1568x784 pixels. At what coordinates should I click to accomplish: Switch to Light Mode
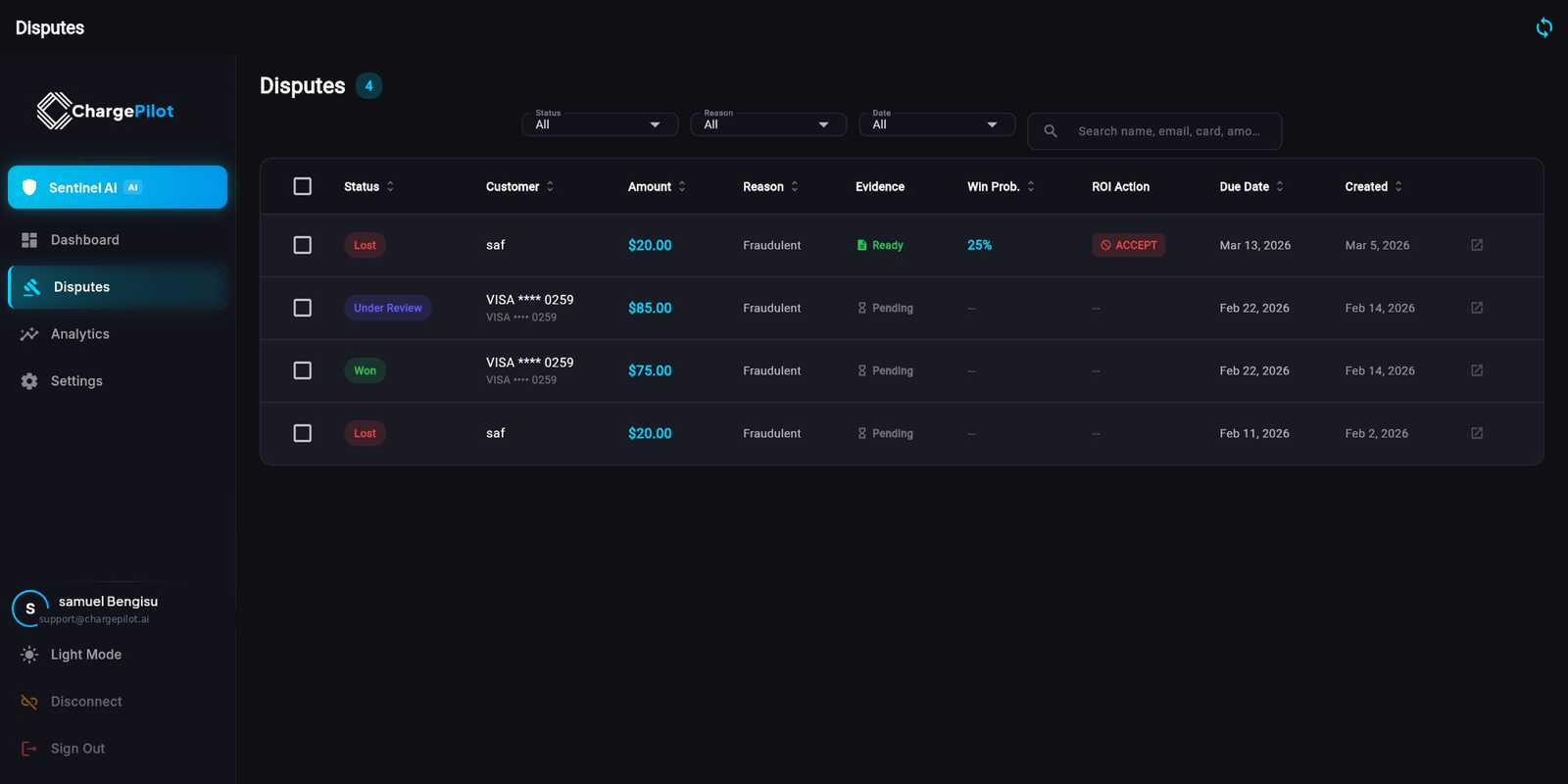[x=85, y=655]
